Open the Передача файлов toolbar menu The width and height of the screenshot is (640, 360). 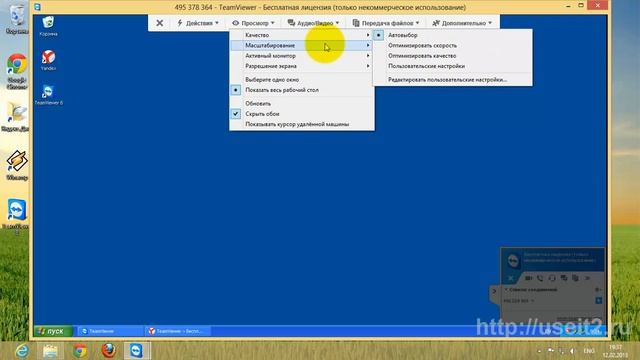point(386,23)
